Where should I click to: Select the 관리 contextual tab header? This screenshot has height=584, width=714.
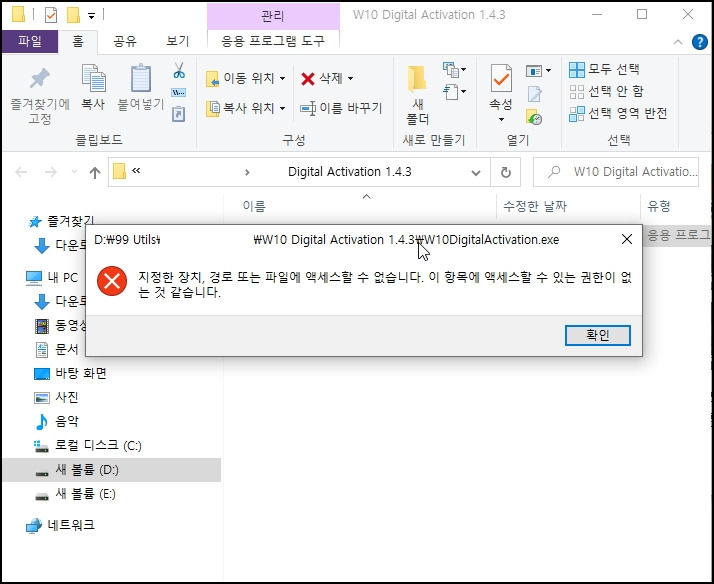(x=273, y=16)
